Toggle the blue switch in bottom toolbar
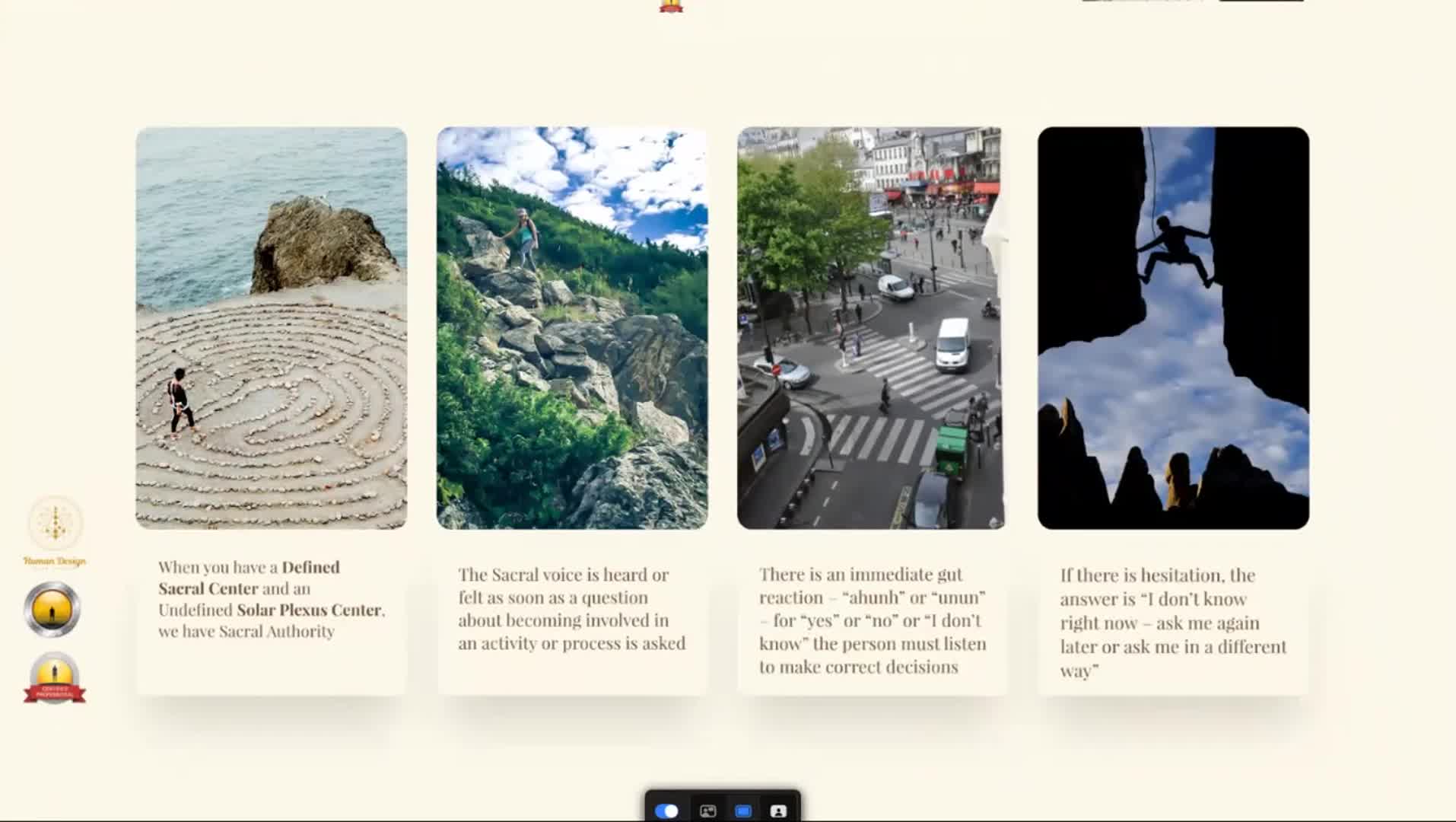The height and width of the screenshot is (822, 1456). tap(666, 811)
